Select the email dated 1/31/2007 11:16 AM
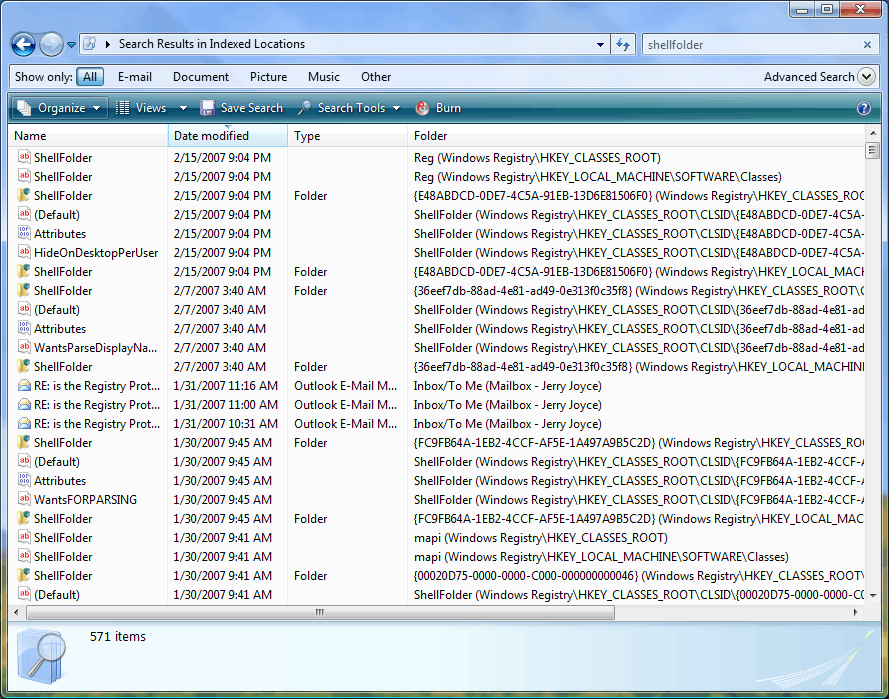The width and height of the screenshot is (889, 699). pos(437,385)
